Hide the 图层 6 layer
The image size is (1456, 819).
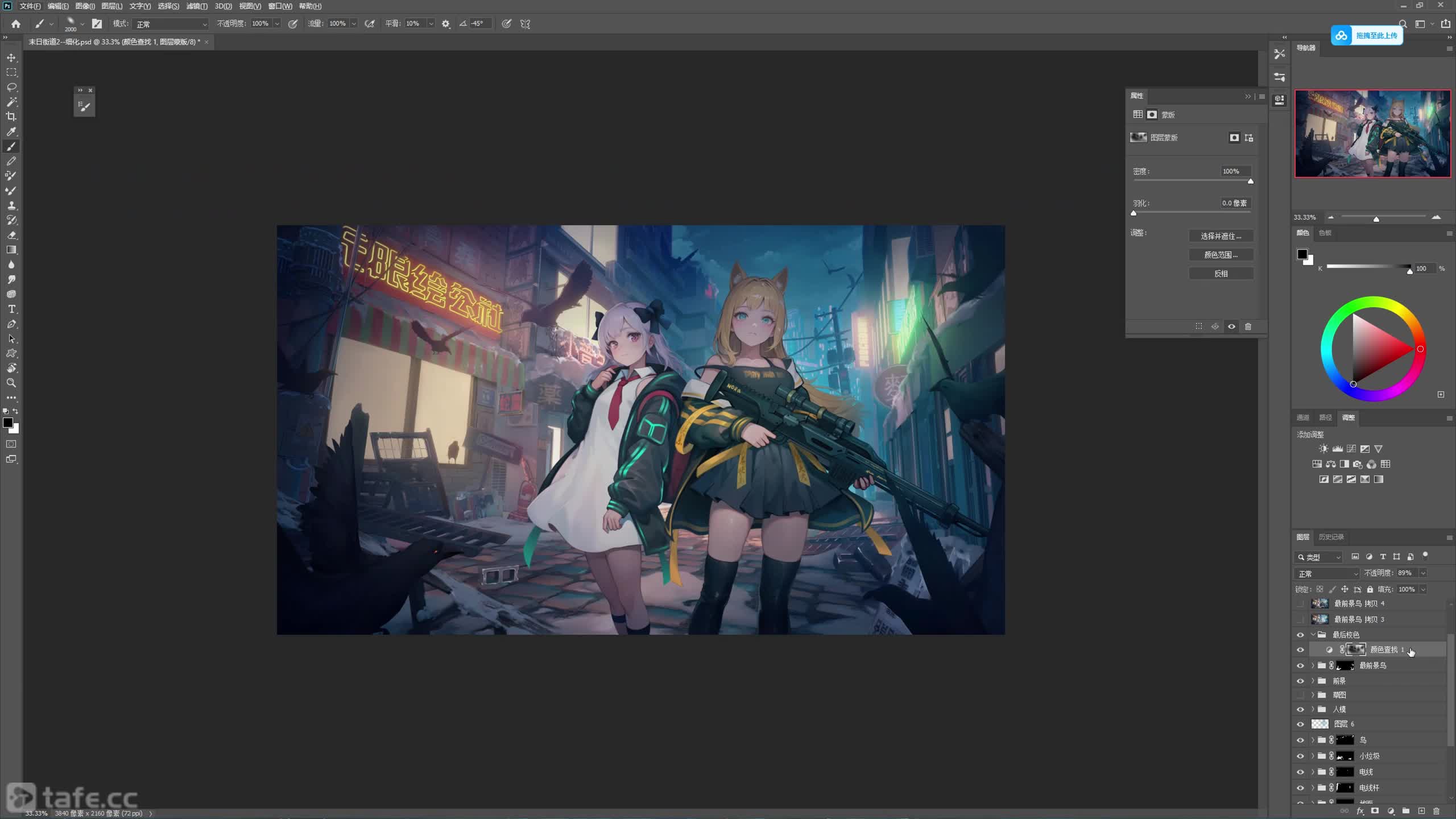1300,724
